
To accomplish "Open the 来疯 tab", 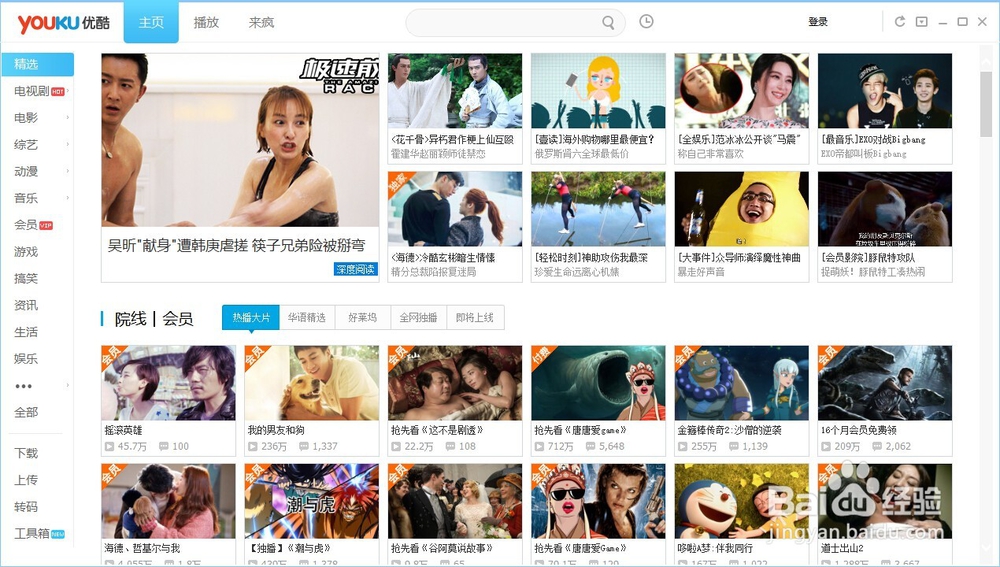I will click(x=261, y=22).
